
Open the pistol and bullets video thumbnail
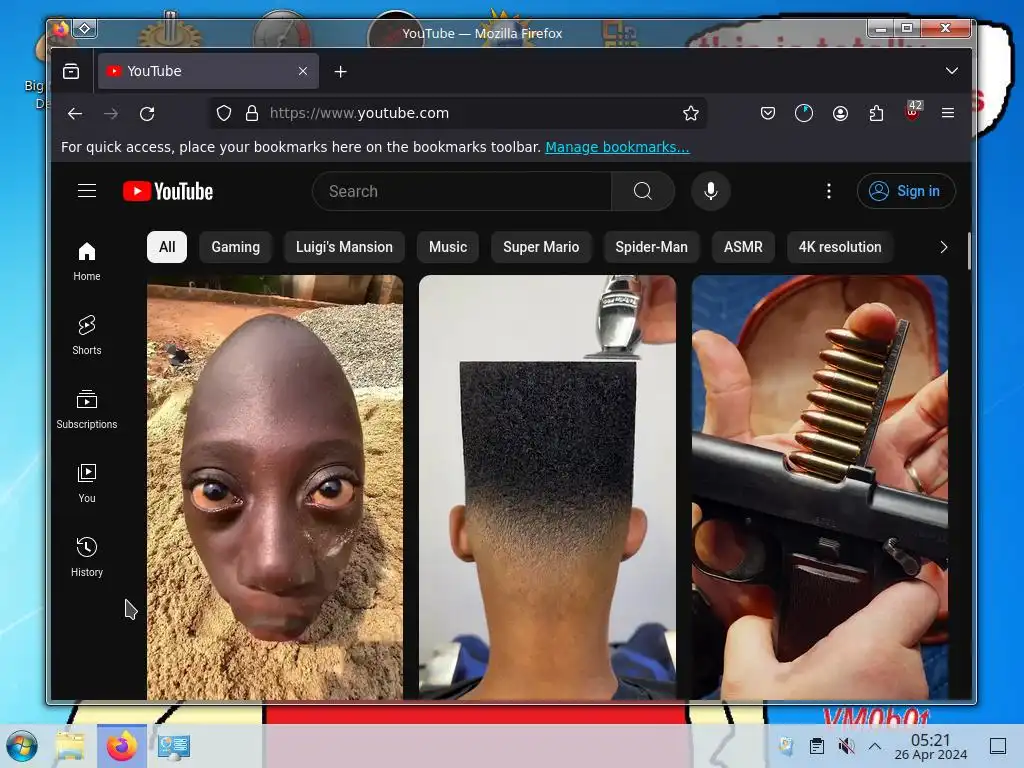pyautogui.click(x=820, y=487)
